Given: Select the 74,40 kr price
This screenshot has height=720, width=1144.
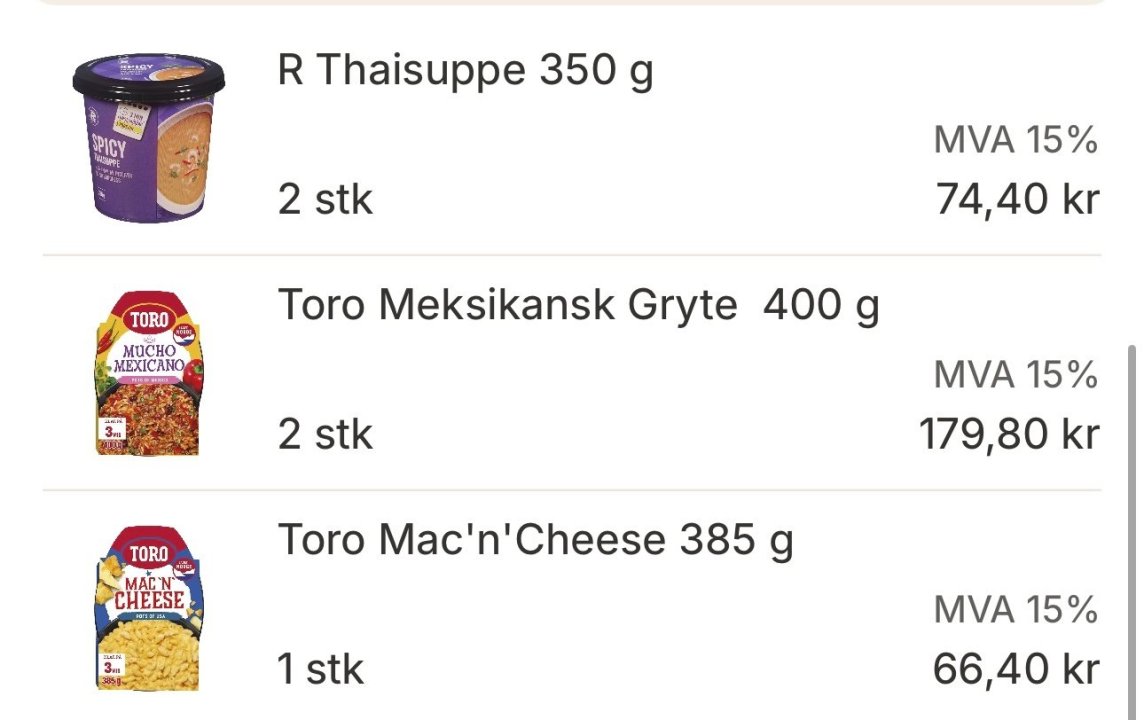Looking at the screenshot, I should click(x=1017, y=200).
